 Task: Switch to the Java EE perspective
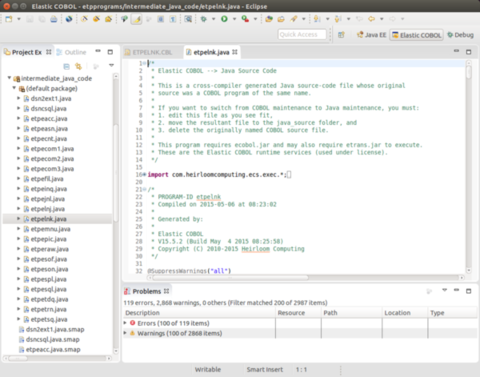point(371,35)
